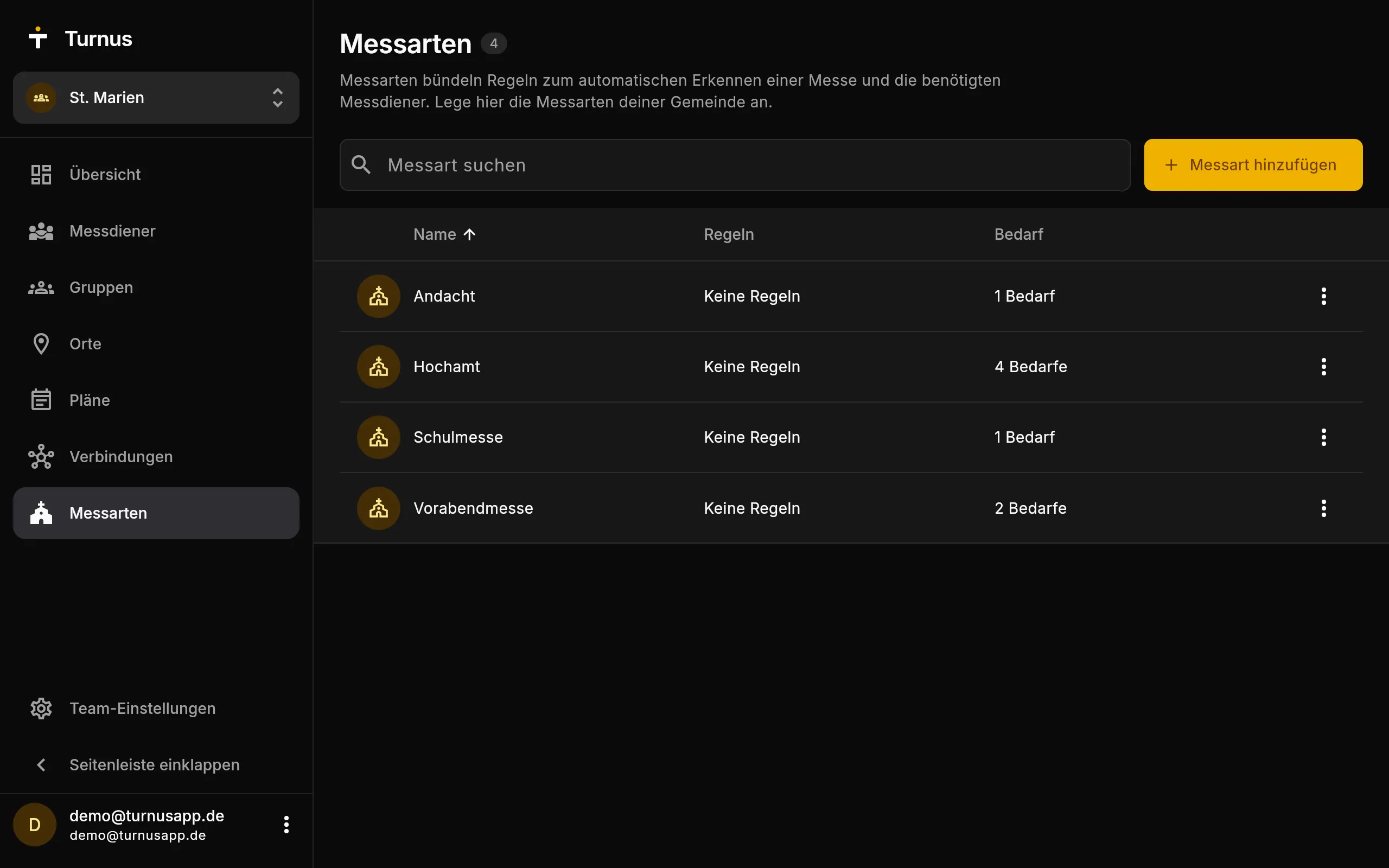The image size is (1389, 868).
Task: Click the Messarten count badge 4
Action: tap(494, 43)
